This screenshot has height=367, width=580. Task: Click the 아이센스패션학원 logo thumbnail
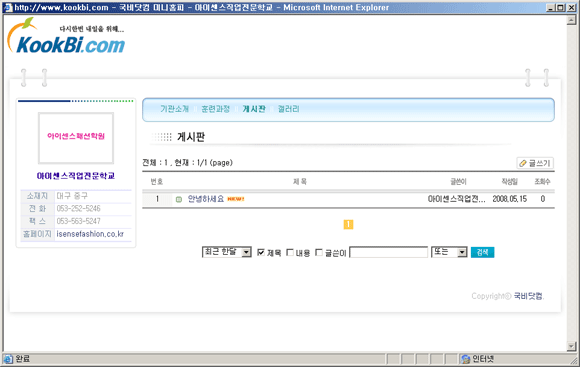[76, 138]
